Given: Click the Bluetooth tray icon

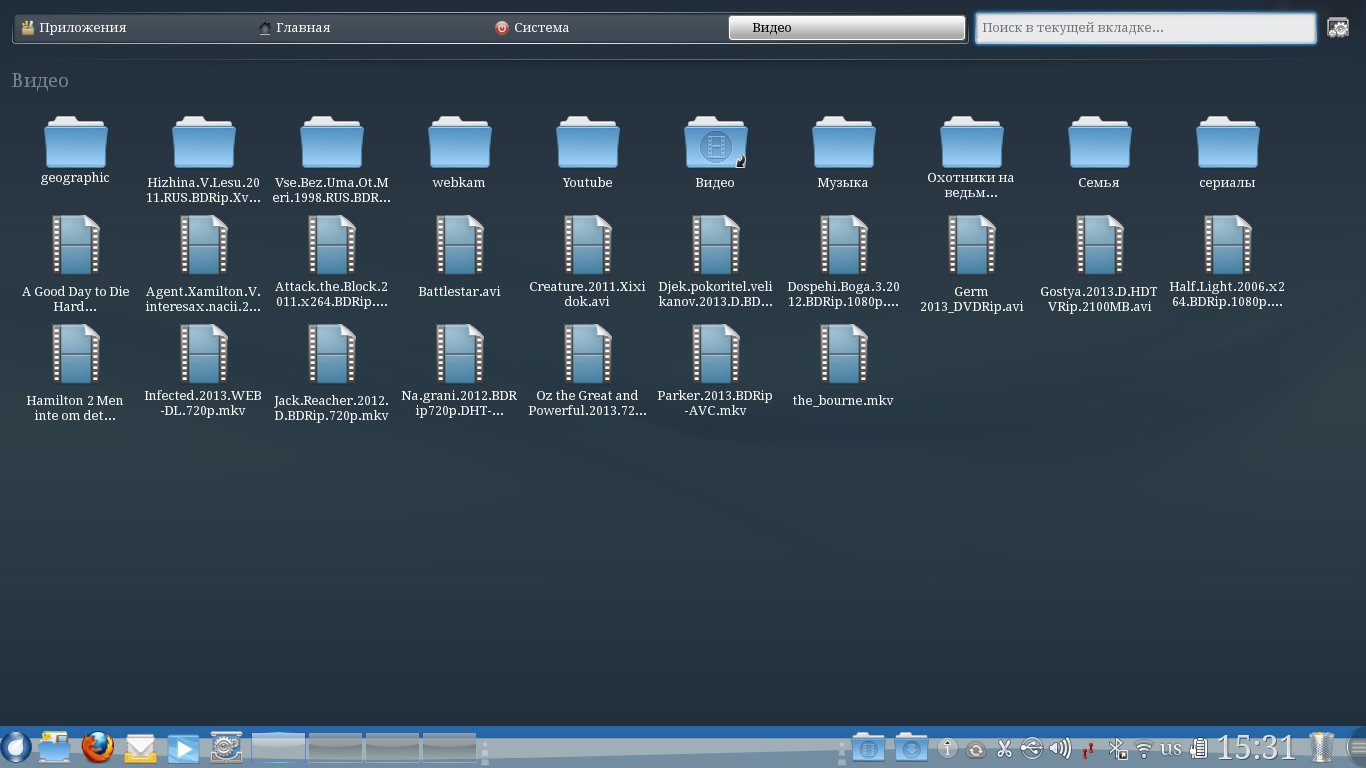Looking at the screenshot, I should click(1119, 748).
